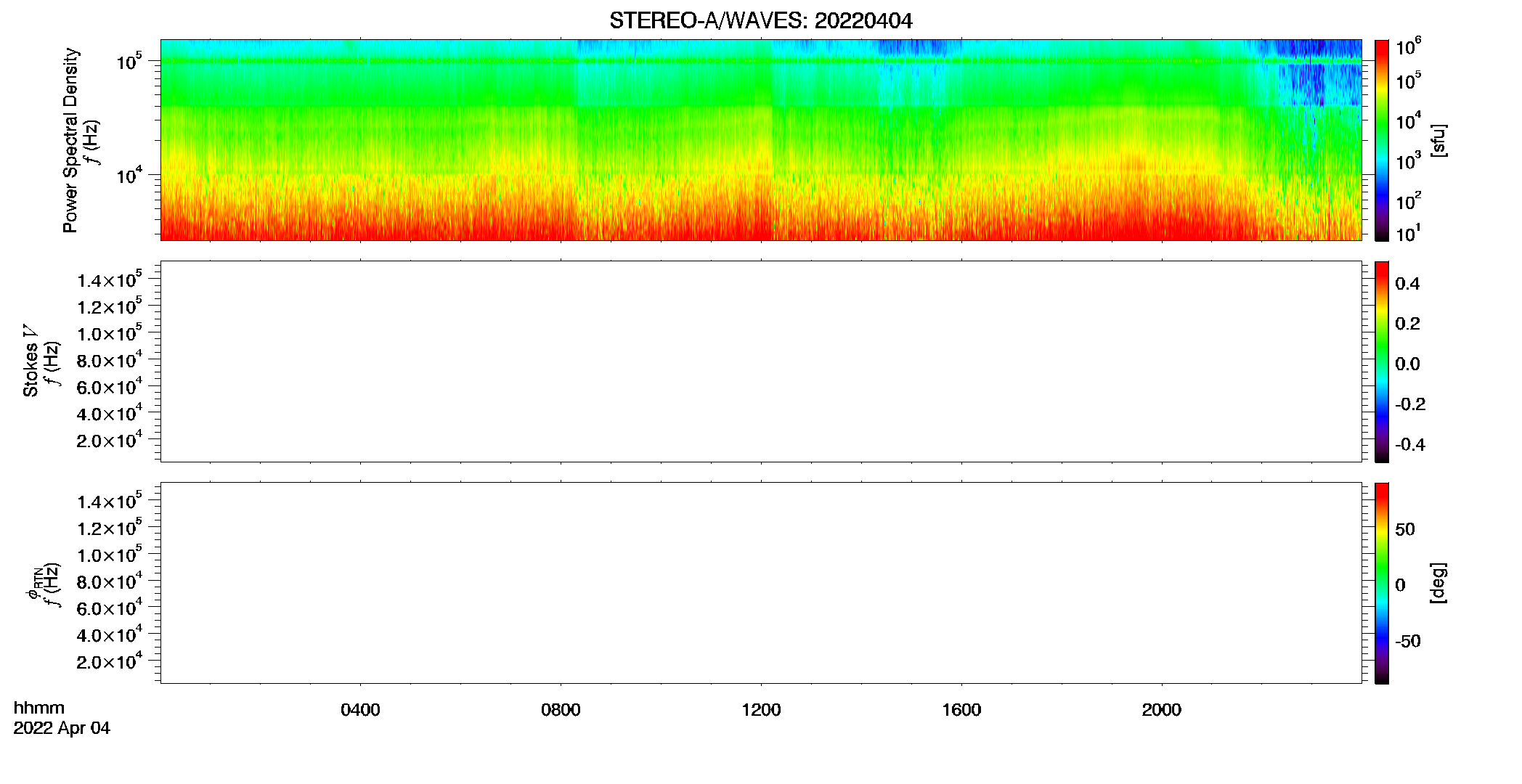Select the "0800" time tick label
This screenshot has height=784, width=1522.
tap(561, 710)
